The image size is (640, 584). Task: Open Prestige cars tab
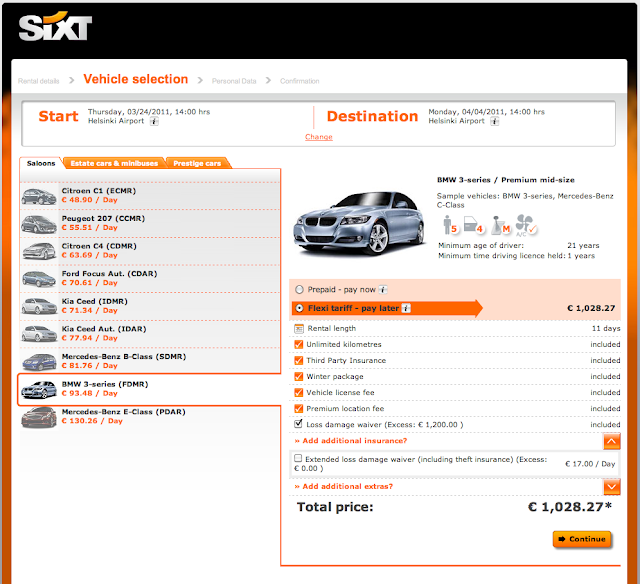pos(197,163)
